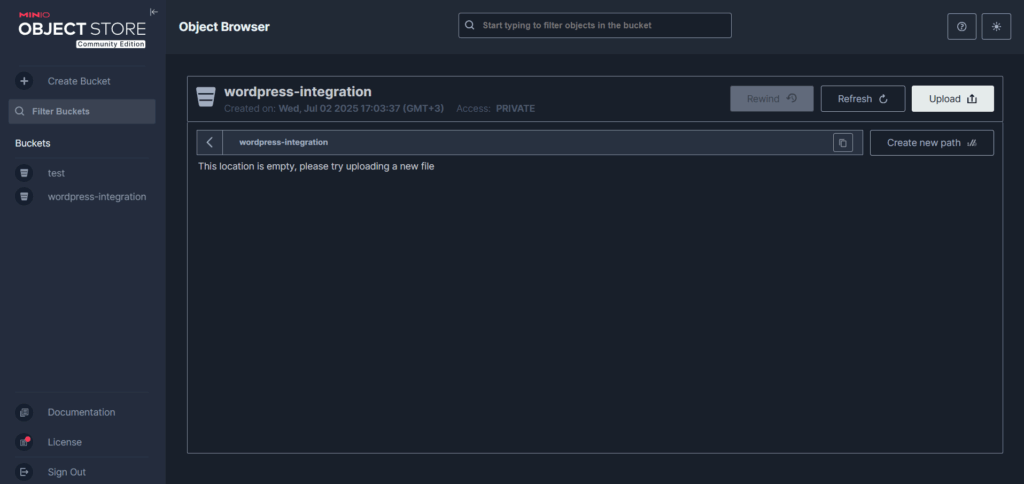
Task: Select wordpress-integration bucket in sidebar
Action: 97,197
